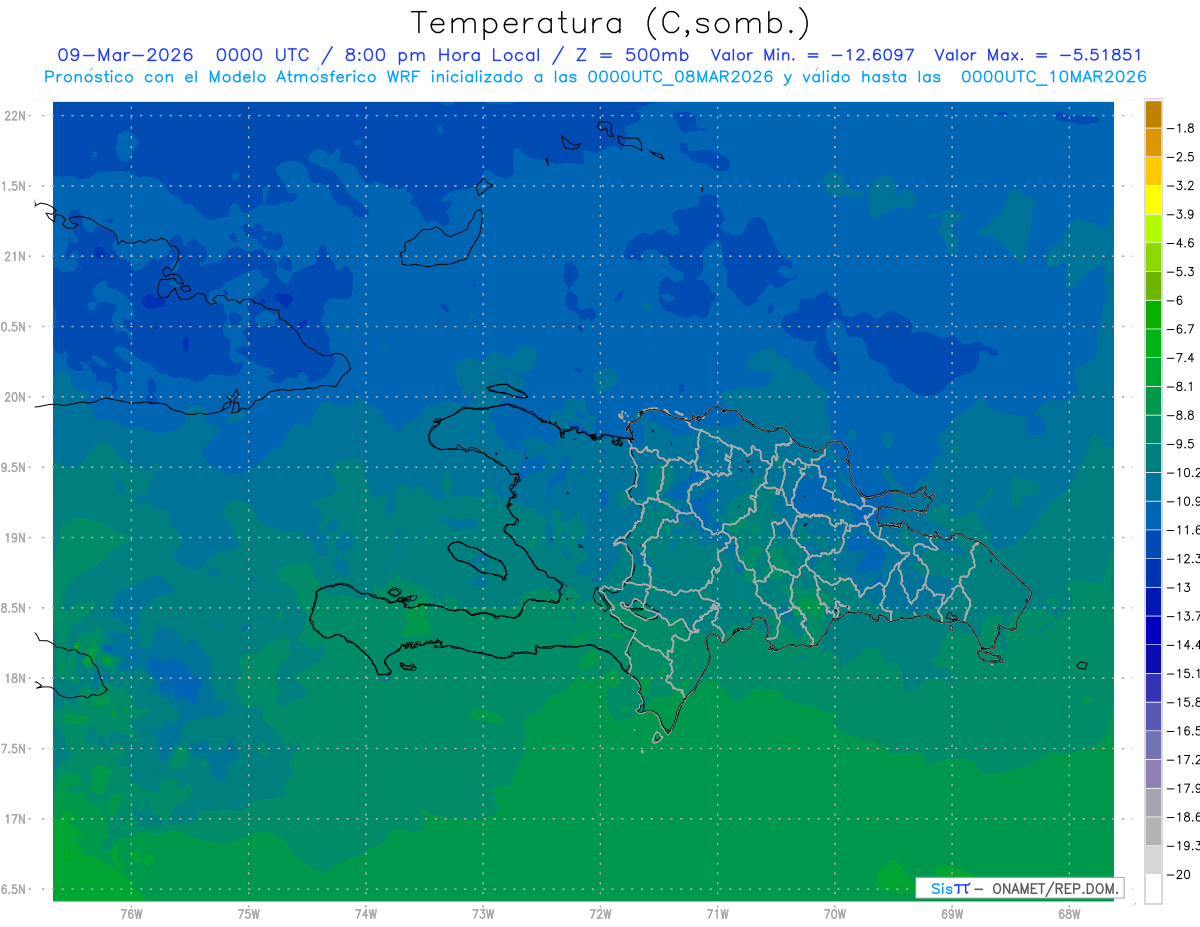This screenshot has height=927, width=1200.
Task: Click the -3.2 value on the color legend
Action: click(x=1182, y=186)
